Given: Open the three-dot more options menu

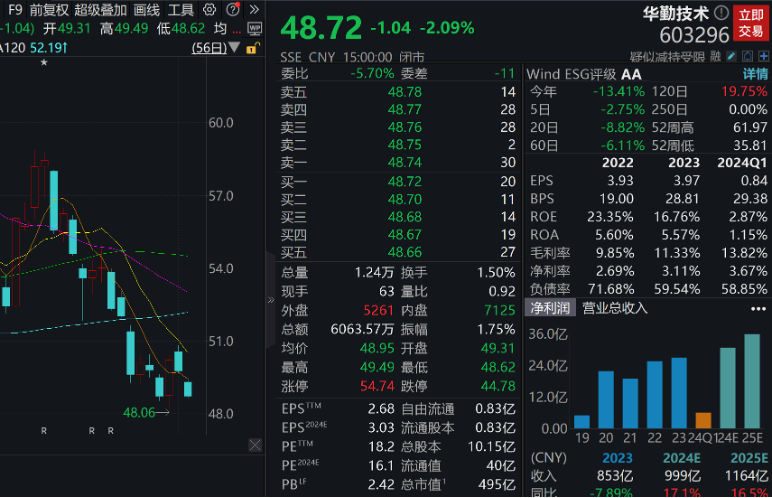Looking at the screenshot, I should coord(758,309).
